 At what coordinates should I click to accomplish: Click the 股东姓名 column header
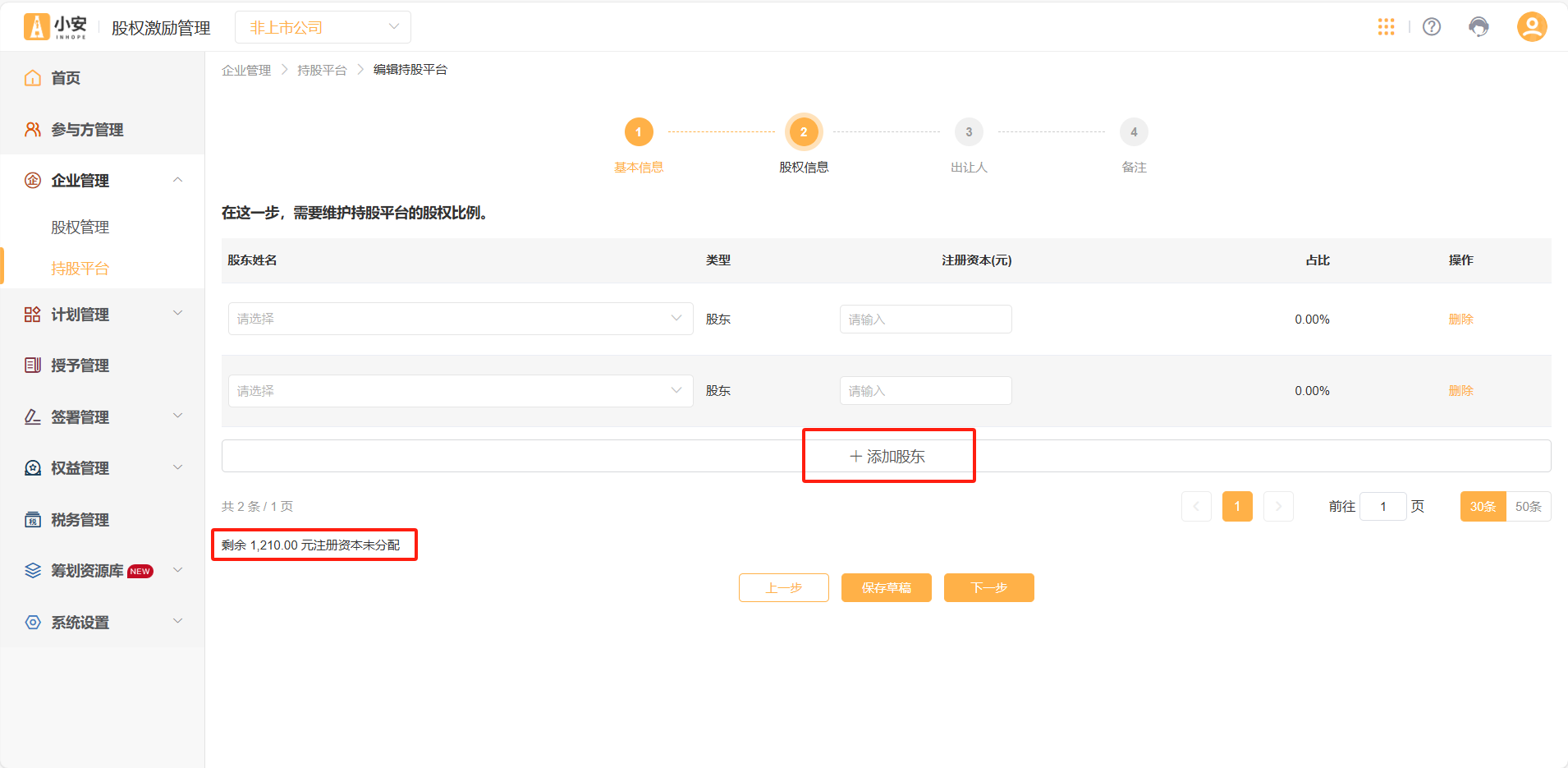tap(252, 260)
